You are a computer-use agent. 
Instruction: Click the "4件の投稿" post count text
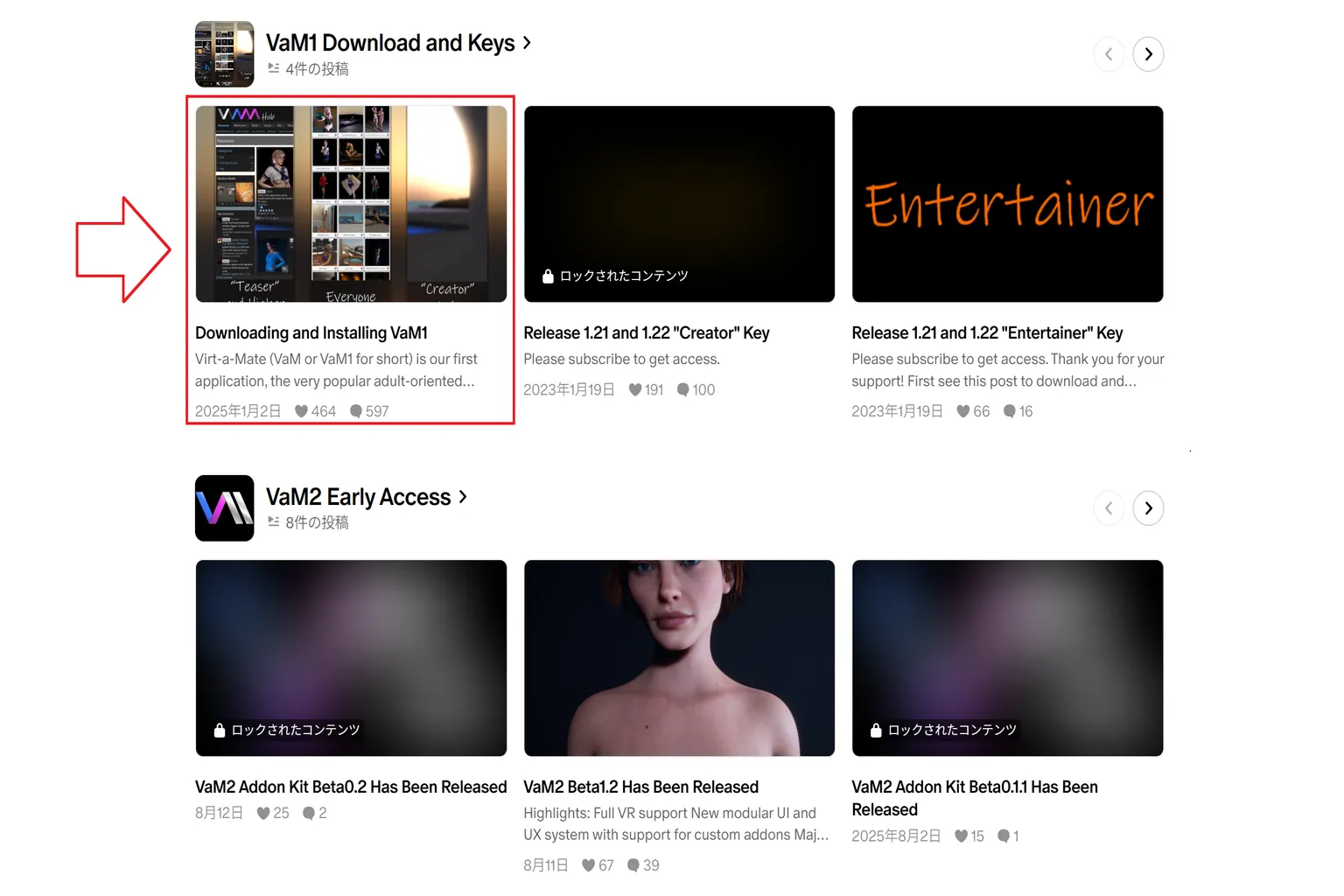[x=317, y=68]
